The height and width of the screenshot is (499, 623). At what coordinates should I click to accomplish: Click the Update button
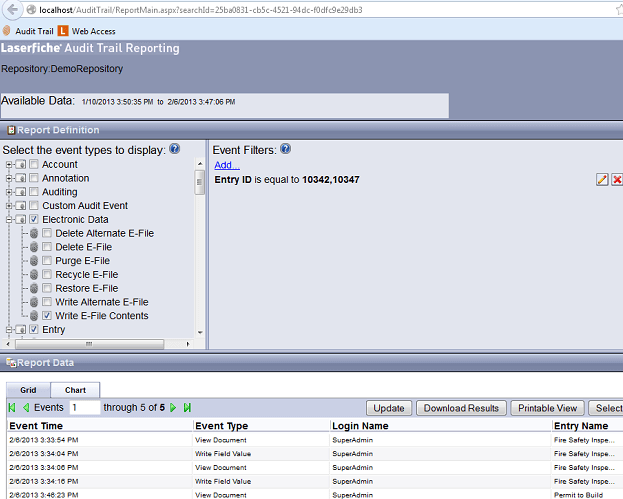[x=389, y=408]
